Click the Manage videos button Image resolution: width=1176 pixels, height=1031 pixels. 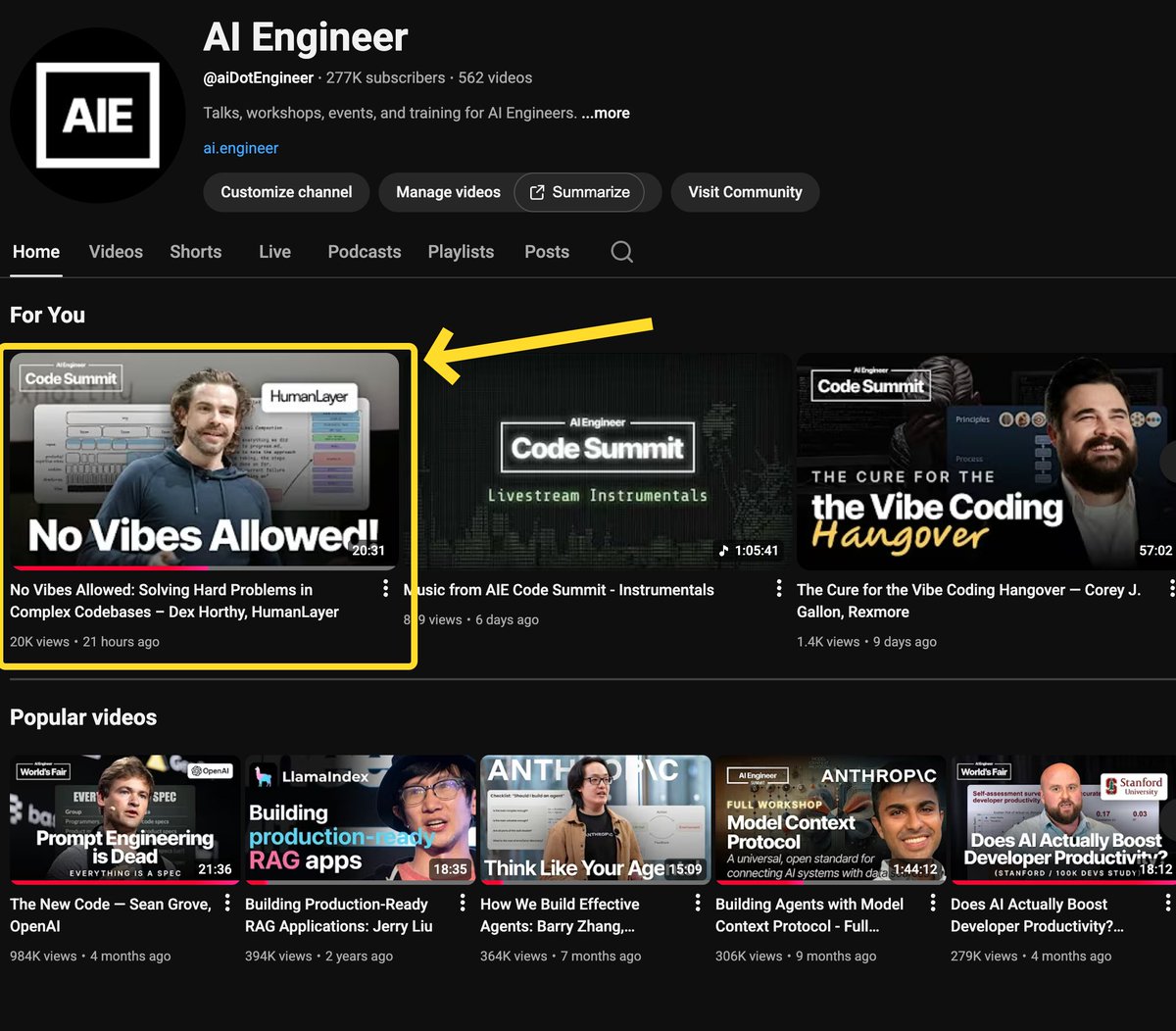coord(448,192)
